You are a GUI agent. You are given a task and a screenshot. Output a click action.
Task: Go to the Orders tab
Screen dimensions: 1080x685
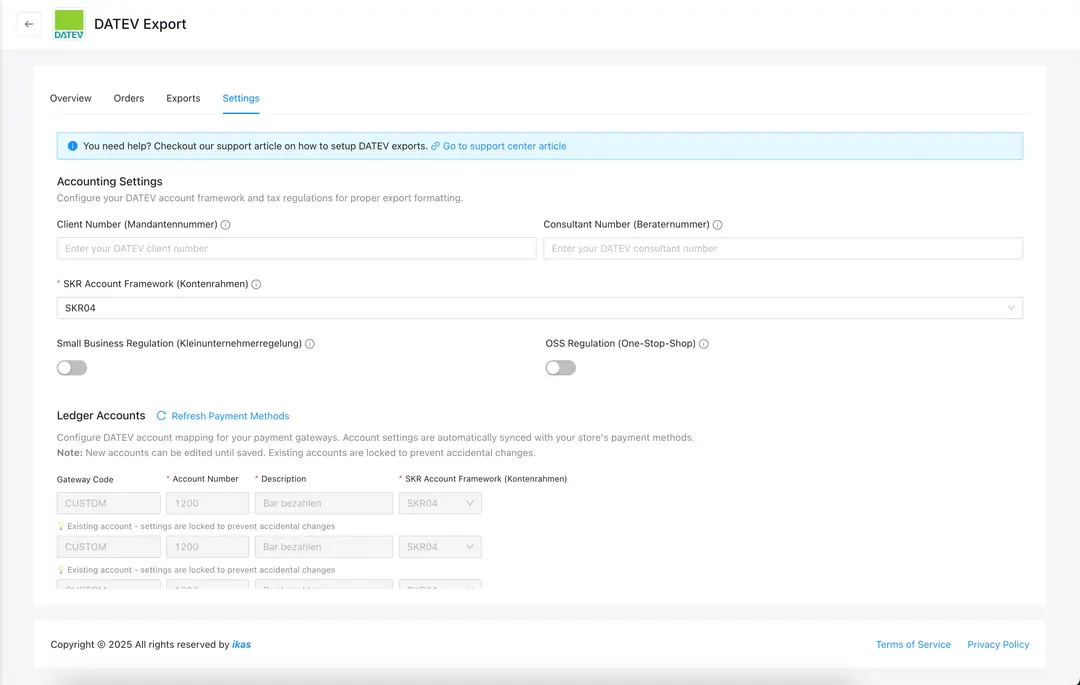(x=129, y=98)
